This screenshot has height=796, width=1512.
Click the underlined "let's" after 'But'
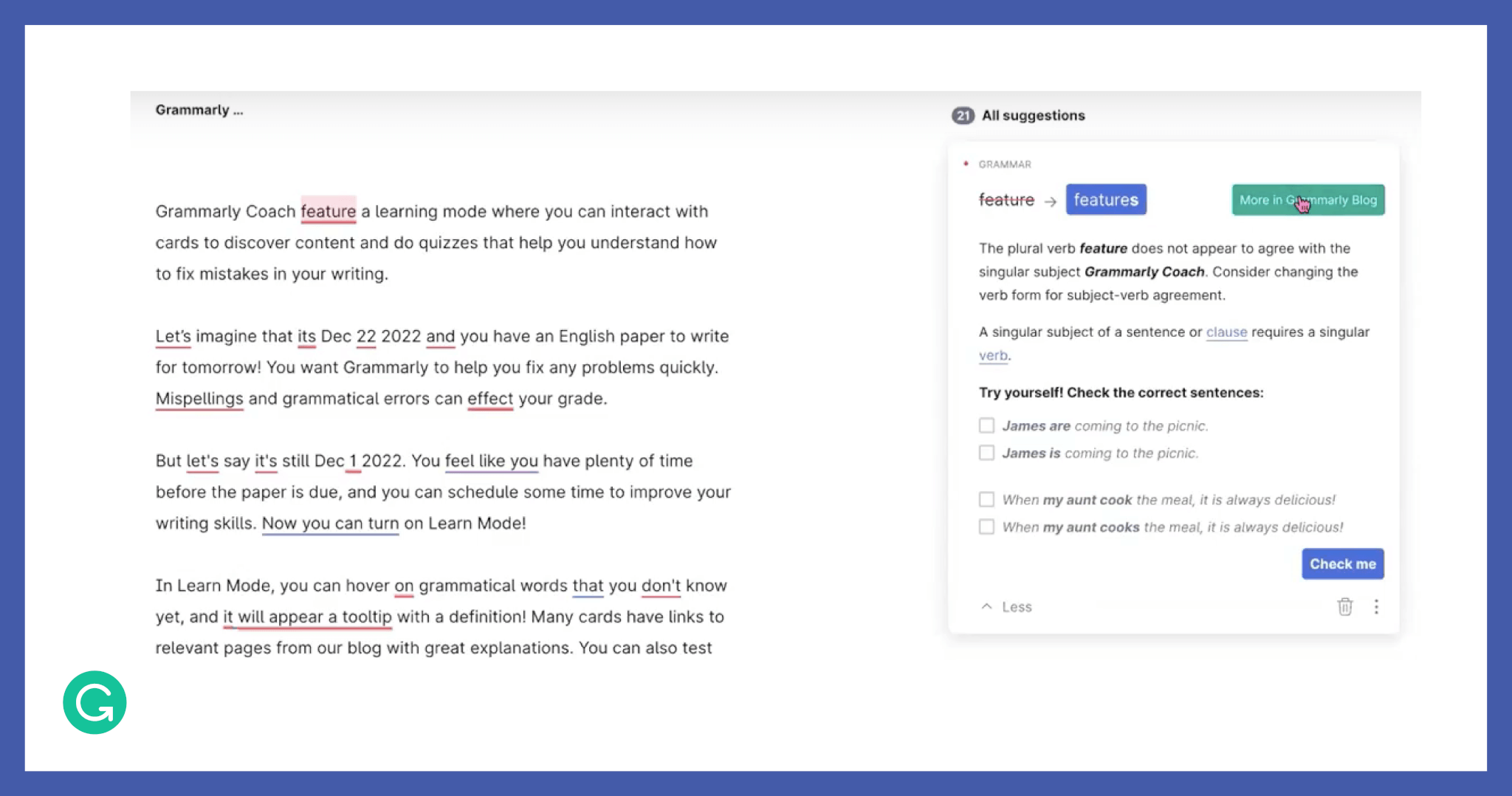coord(202,462)
